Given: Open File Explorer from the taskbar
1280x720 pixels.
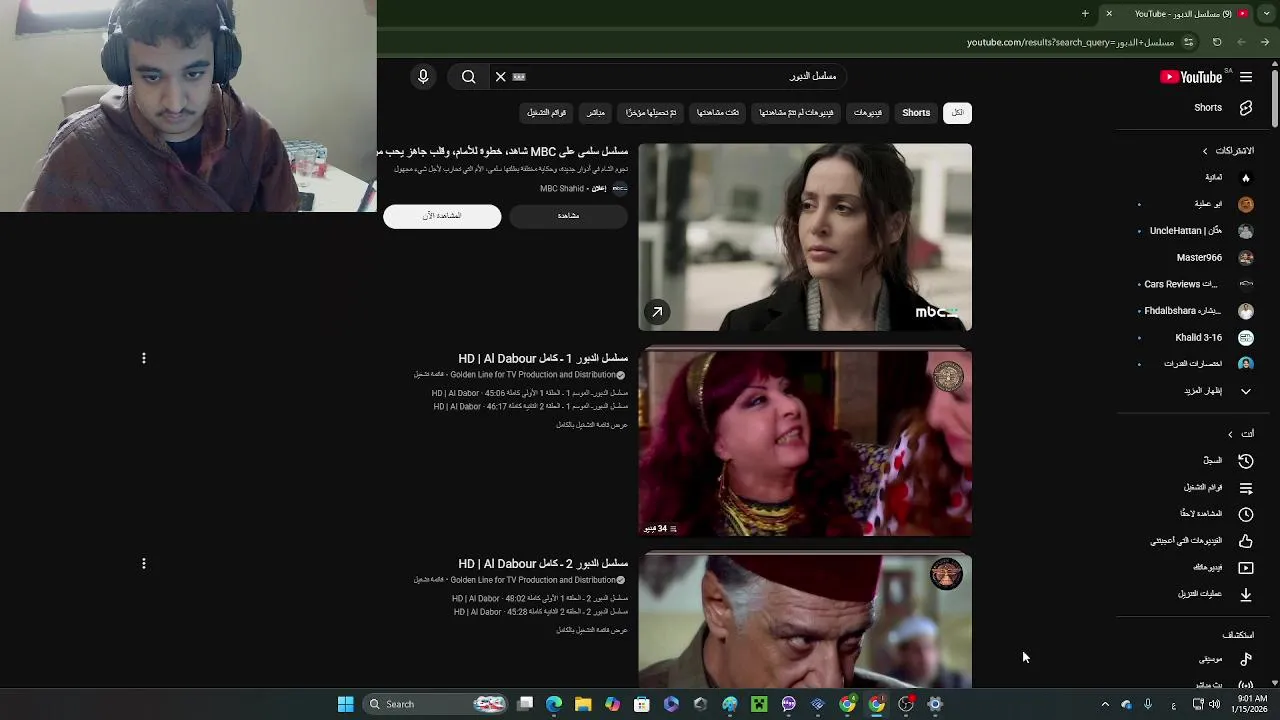Looking at the screenshot, I should pyautogui.click(x=583, y=704).
